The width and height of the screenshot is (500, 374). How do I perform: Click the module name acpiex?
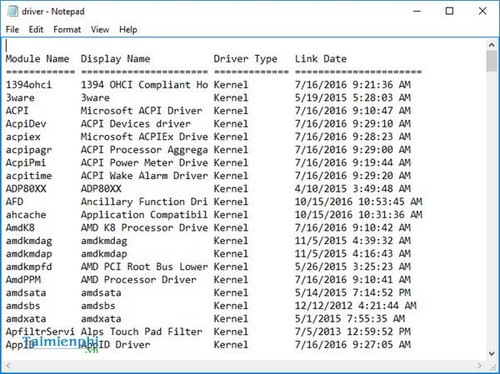[23, 137]
